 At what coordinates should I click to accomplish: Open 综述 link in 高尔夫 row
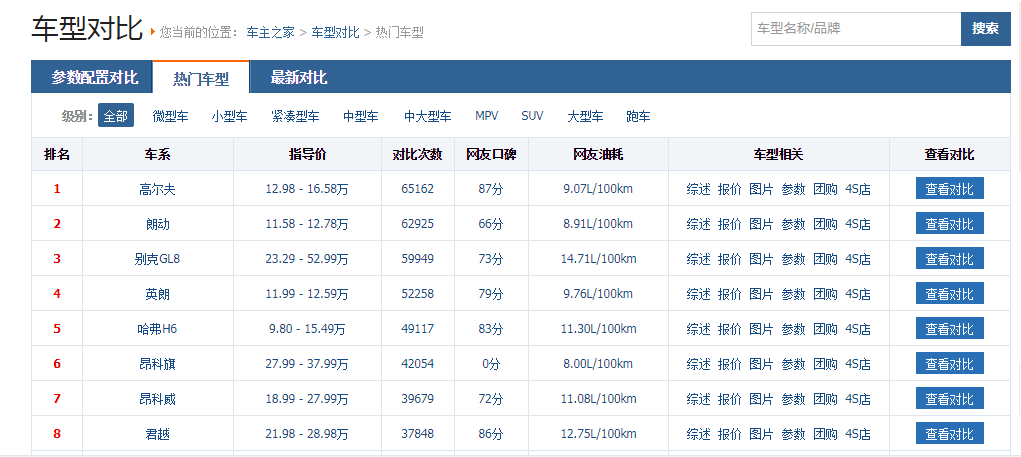(x=698, y=189)
